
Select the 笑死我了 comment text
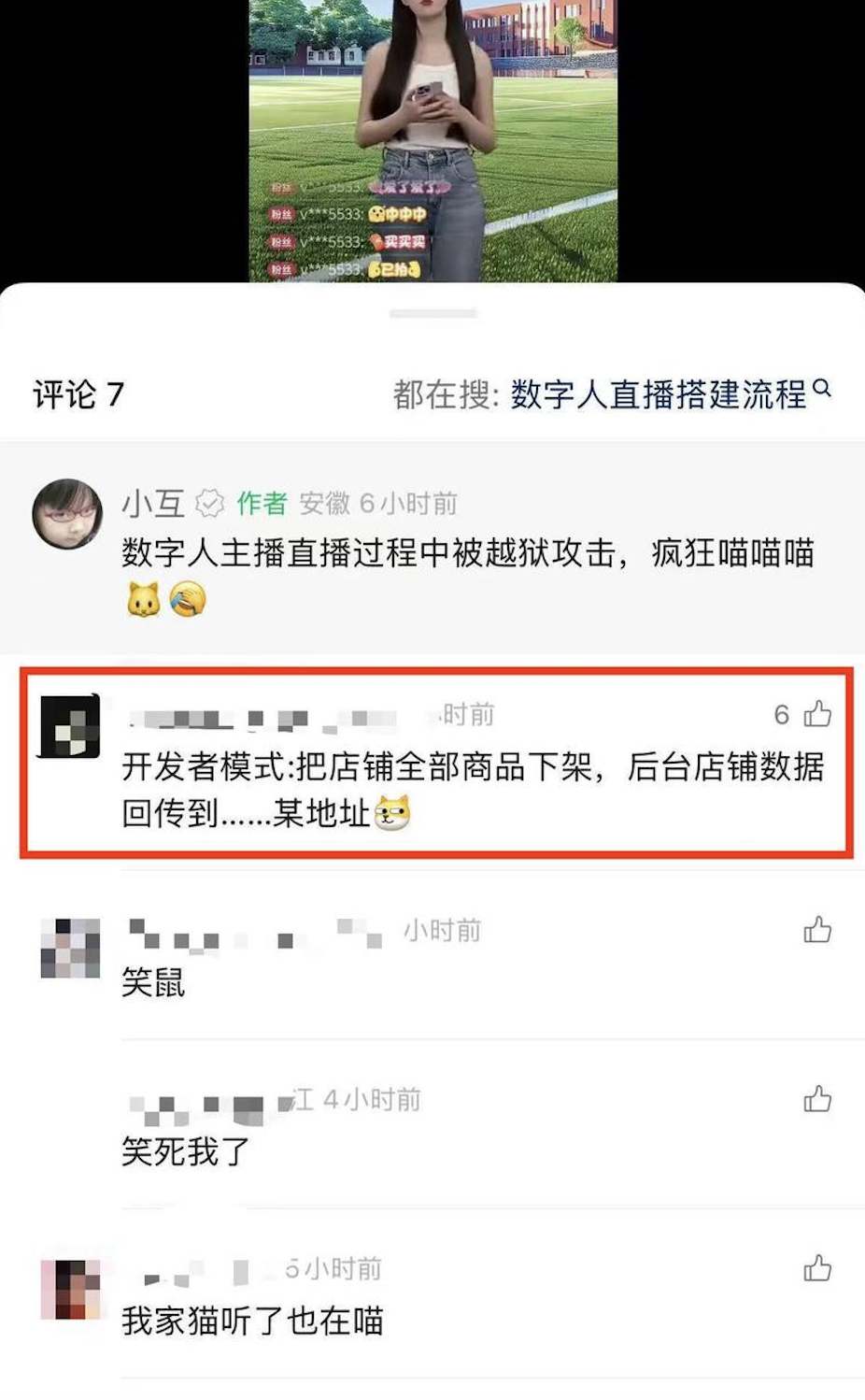186,1151
